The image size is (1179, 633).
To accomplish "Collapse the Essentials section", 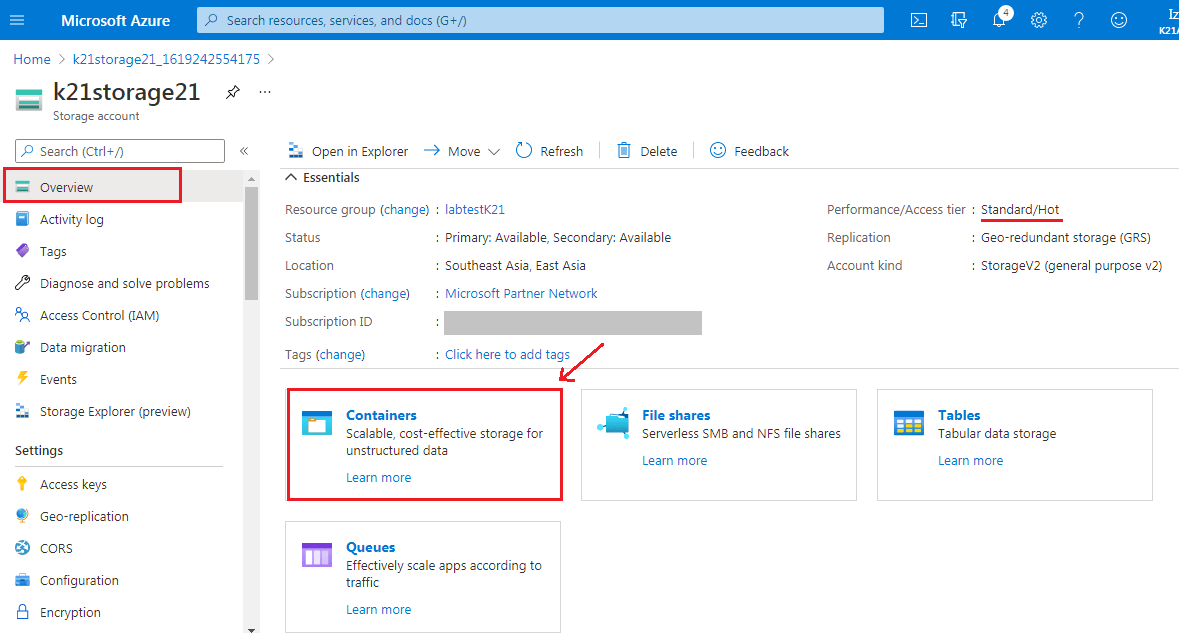I will pos(291,178).
